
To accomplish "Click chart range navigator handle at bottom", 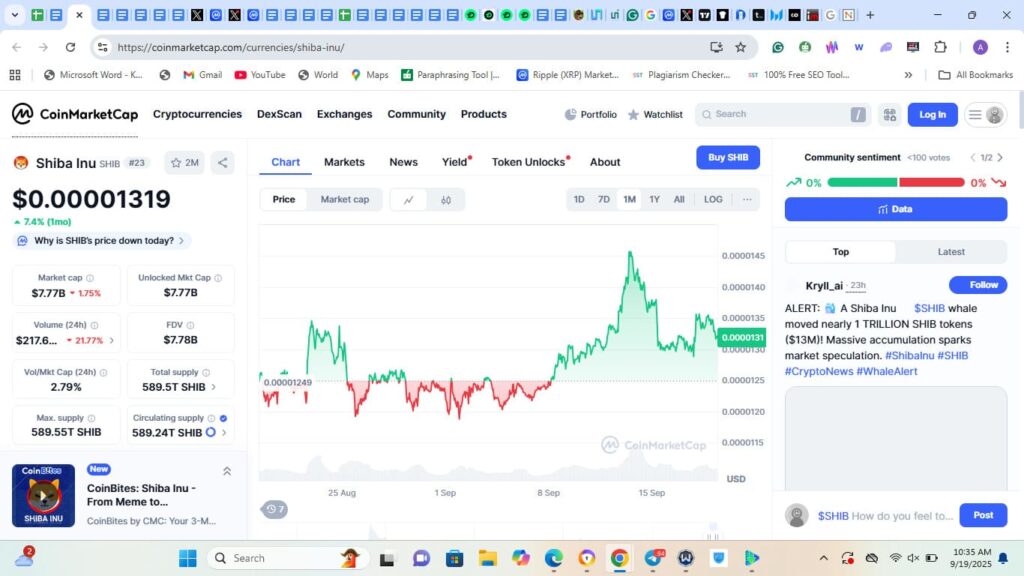I will (712, 535).
